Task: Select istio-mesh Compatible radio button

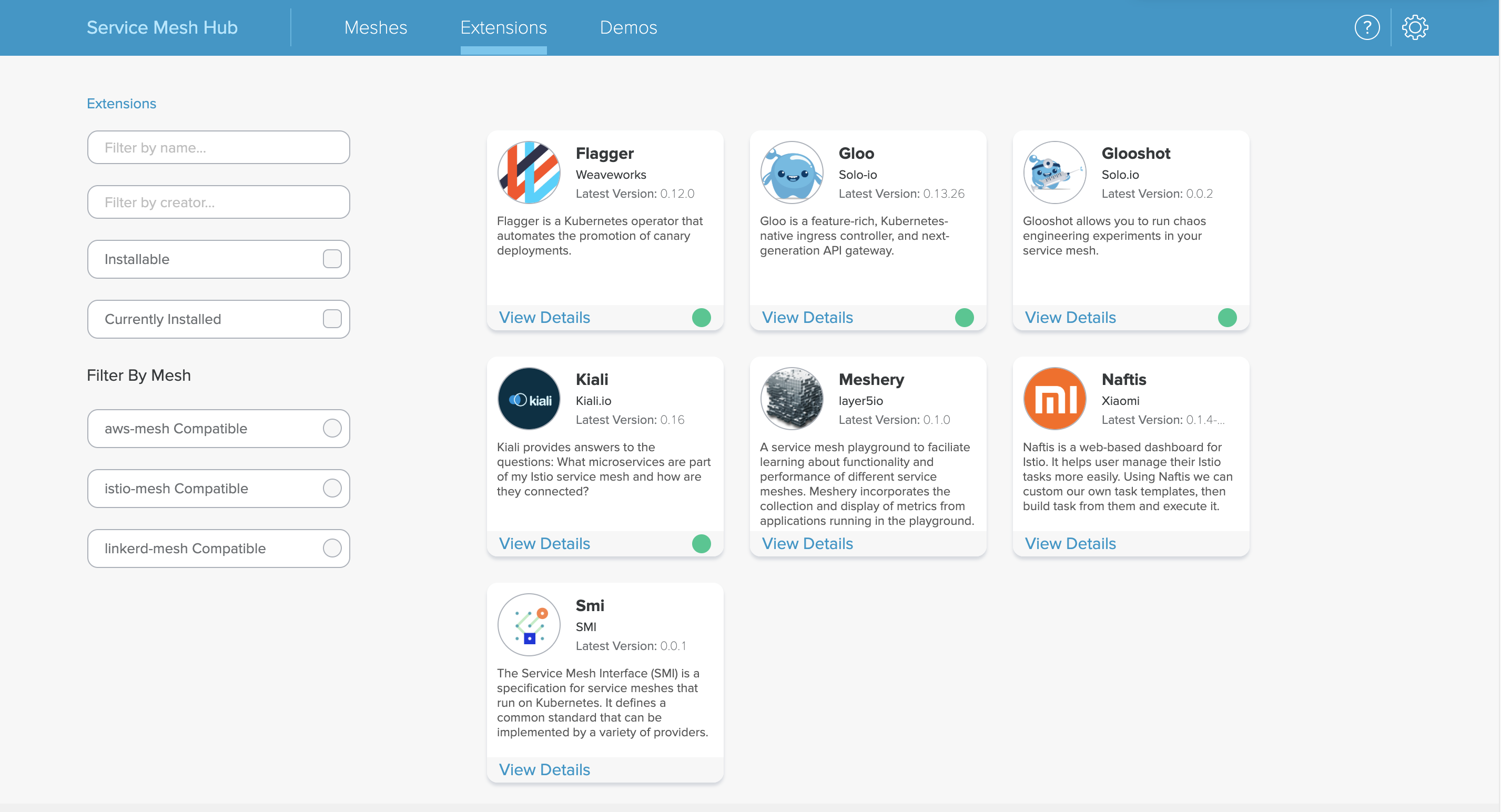Action: click(x=332, y=488)
